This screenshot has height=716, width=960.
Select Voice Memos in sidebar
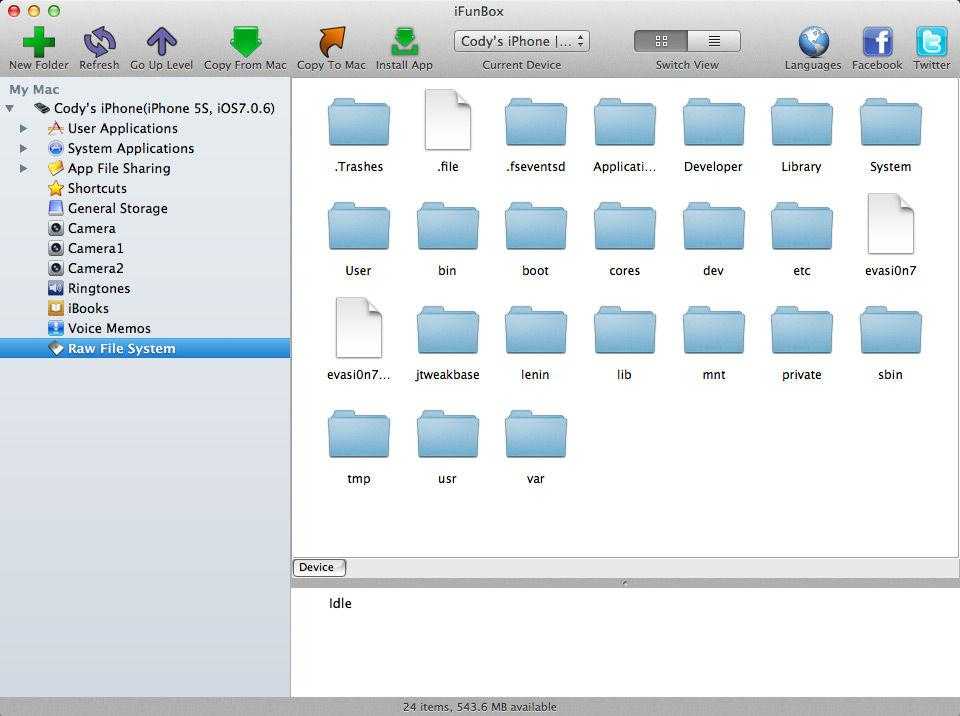click(99, 328)
